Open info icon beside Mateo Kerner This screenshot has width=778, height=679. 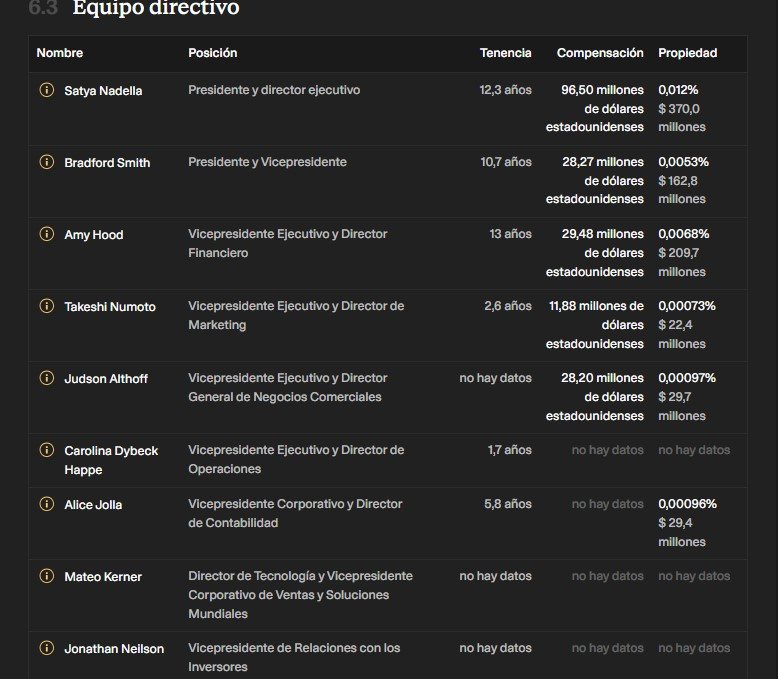coord(47,576)
